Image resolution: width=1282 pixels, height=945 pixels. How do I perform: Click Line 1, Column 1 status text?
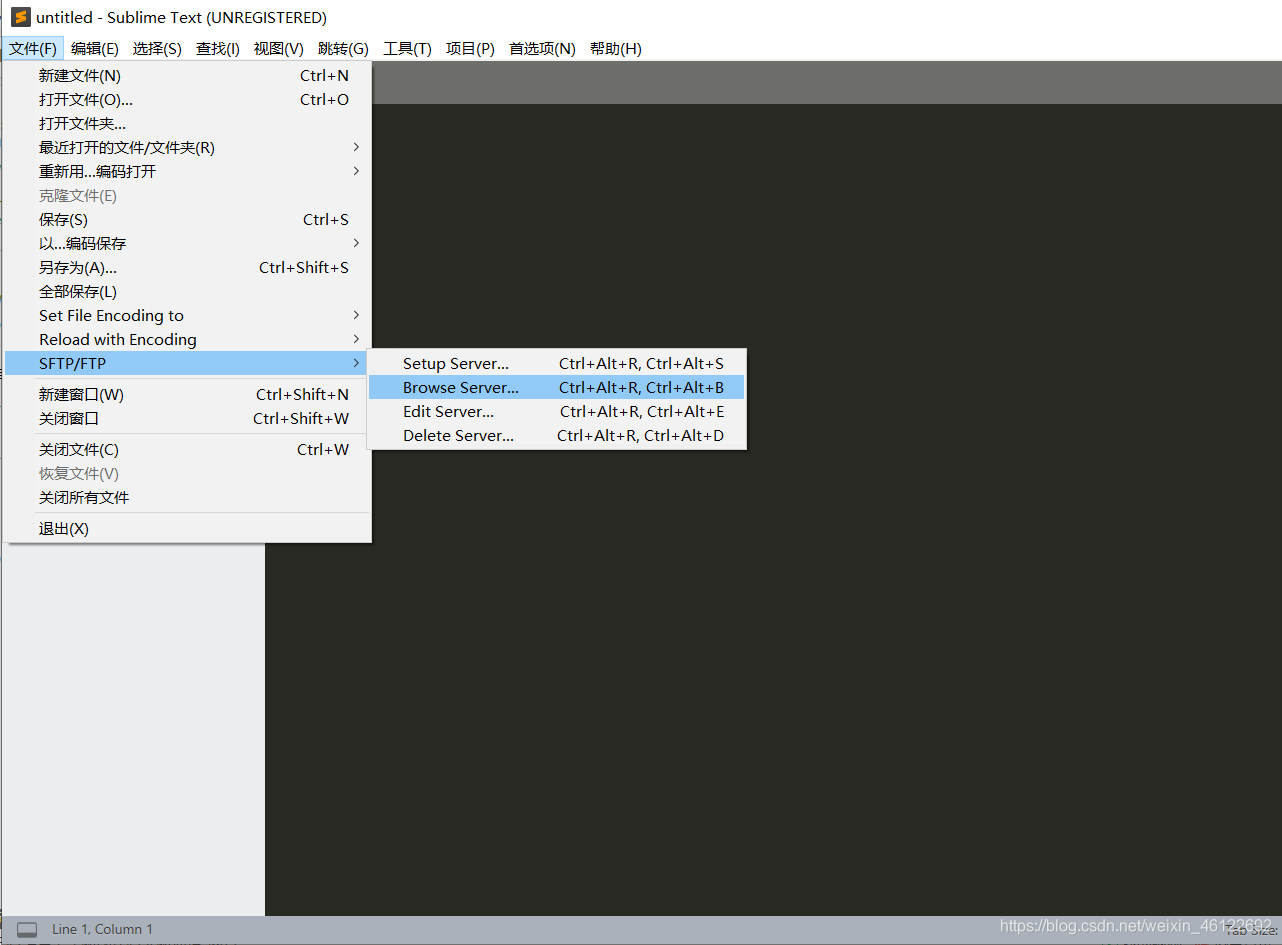(103, 930)
